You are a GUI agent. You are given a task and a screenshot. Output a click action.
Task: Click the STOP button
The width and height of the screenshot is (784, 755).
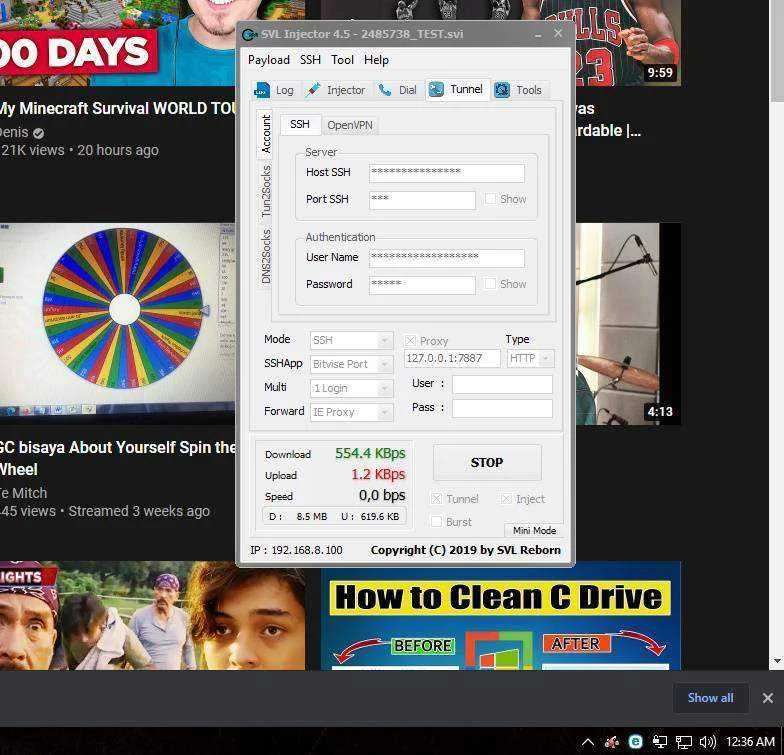tap(487, 462)
